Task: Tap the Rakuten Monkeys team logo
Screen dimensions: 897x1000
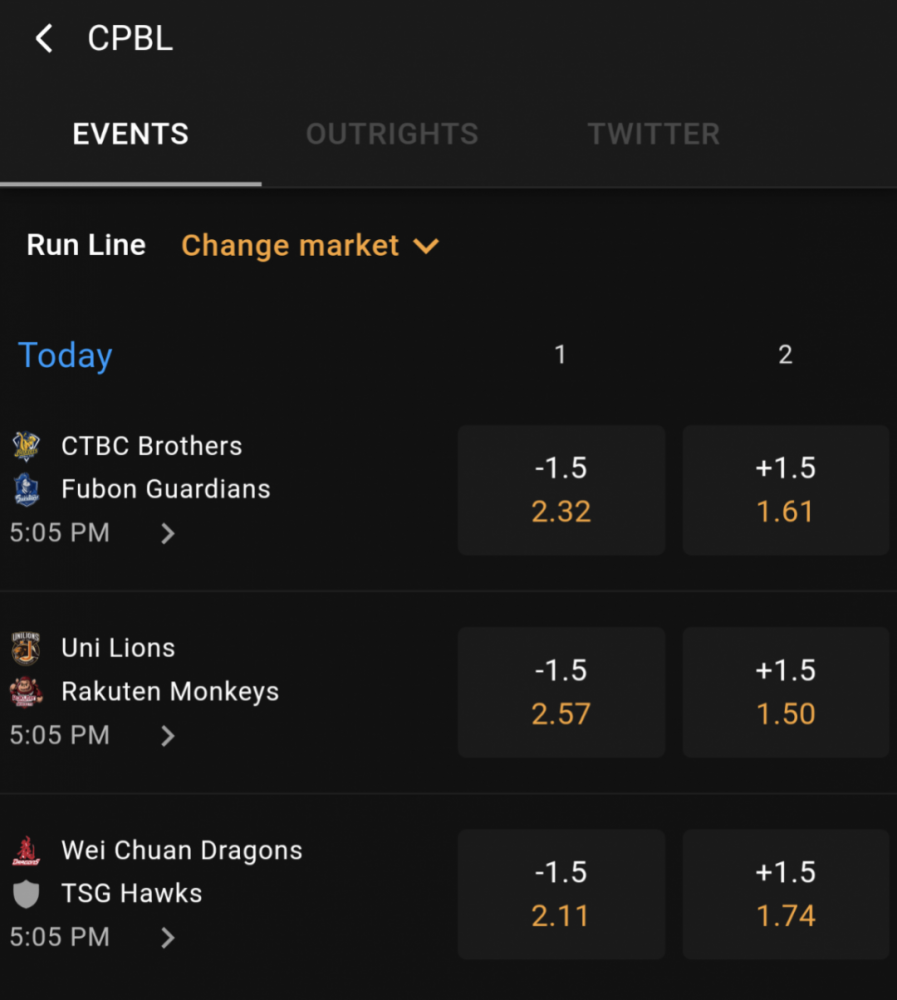Action: click(26, 691)
